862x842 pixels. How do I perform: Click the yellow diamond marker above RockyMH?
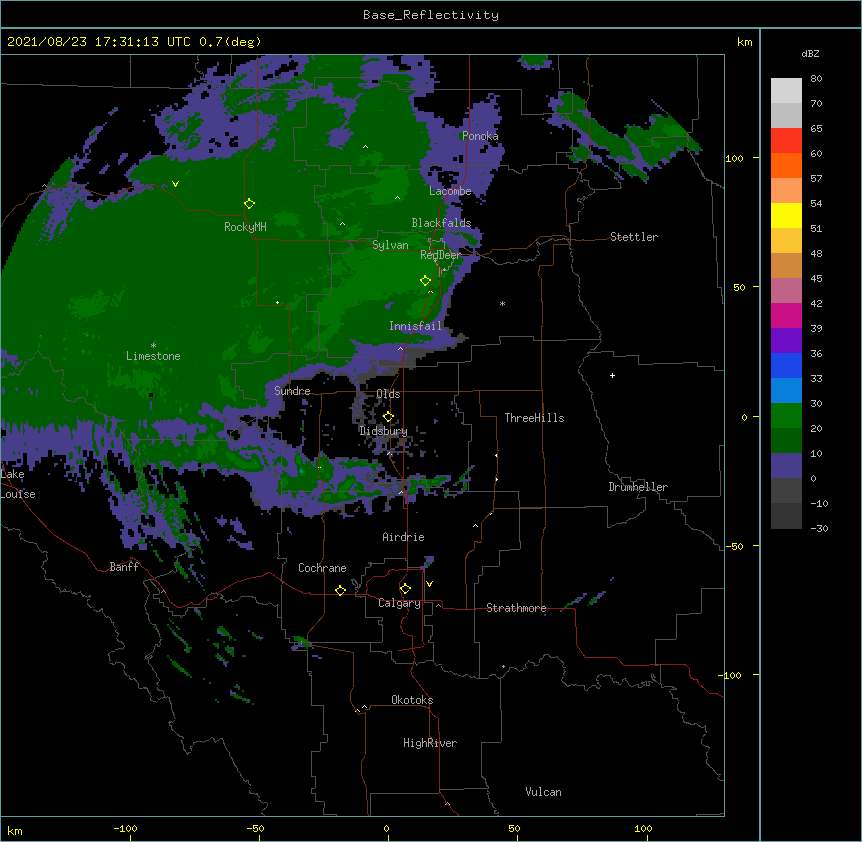click(249, 204)
